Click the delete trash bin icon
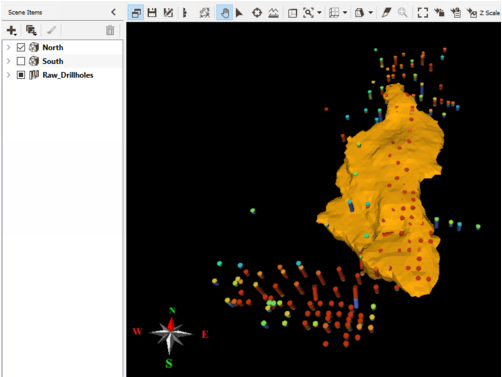This screenshot has height=377, width=502. [x=110, y=31]
